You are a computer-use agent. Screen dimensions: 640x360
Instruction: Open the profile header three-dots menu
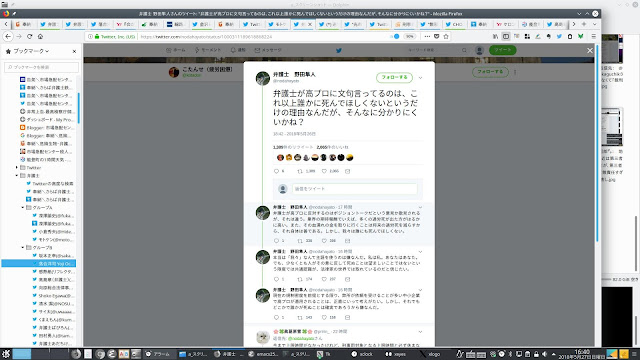[515, 72]
